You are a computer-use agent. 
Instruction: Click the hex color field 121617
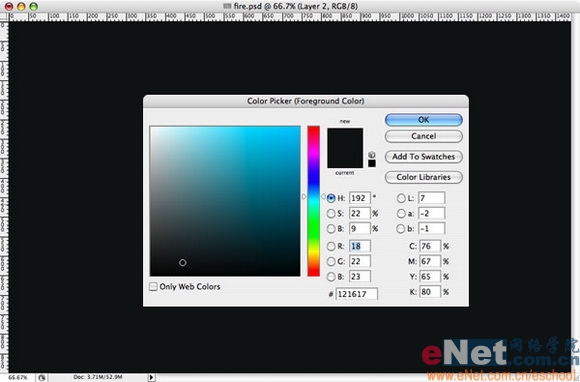[x=357, y=294]
